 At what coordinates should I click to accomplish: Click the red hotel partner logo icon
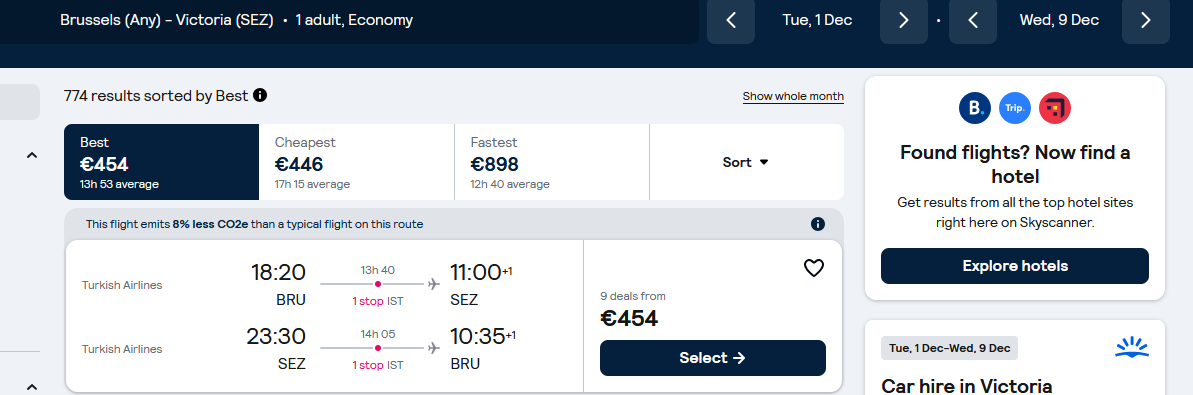click(1055, 108)
